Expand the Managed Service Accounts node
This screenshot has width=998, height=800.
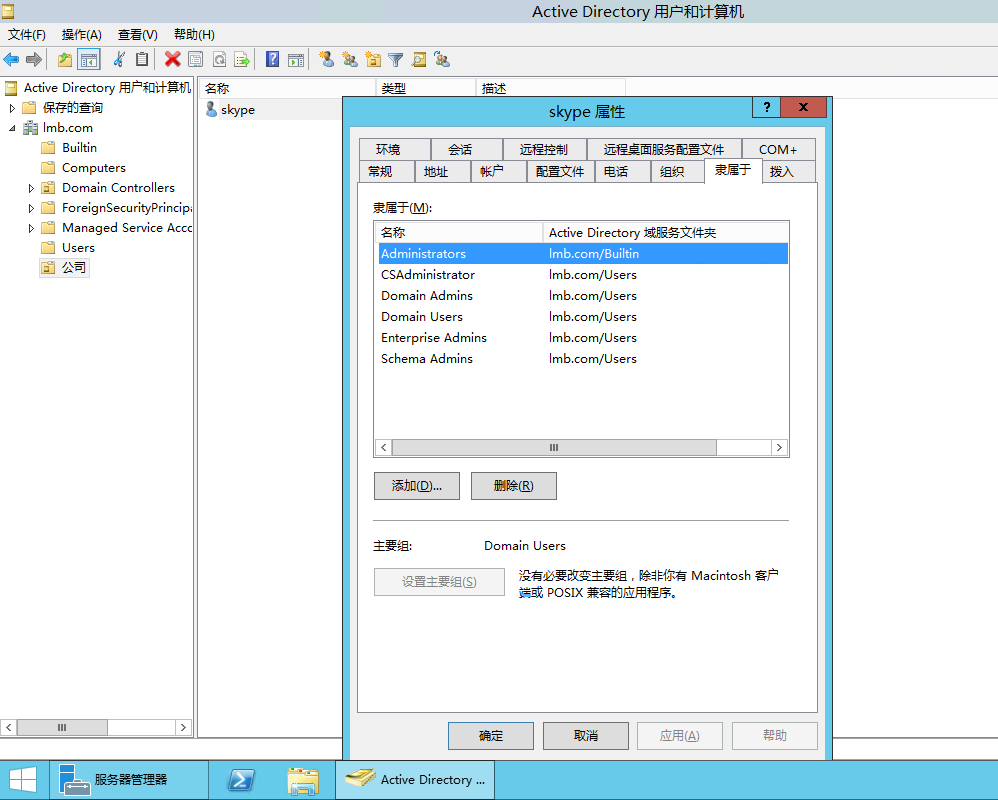(x=31, y=228)
